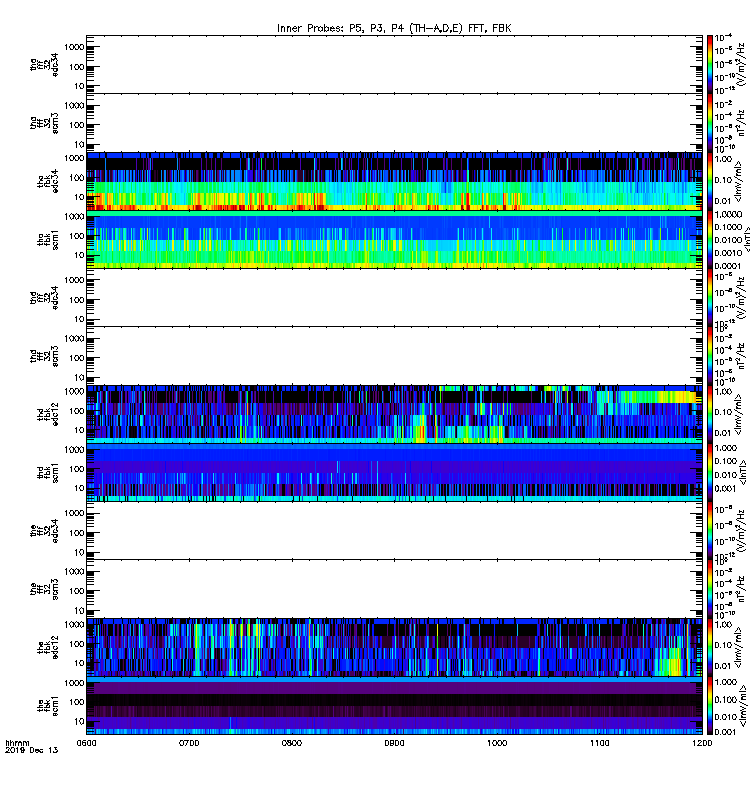Select the 0600 time axis label
This screenshot has width=750, height=800.
(x=86, y=743)
